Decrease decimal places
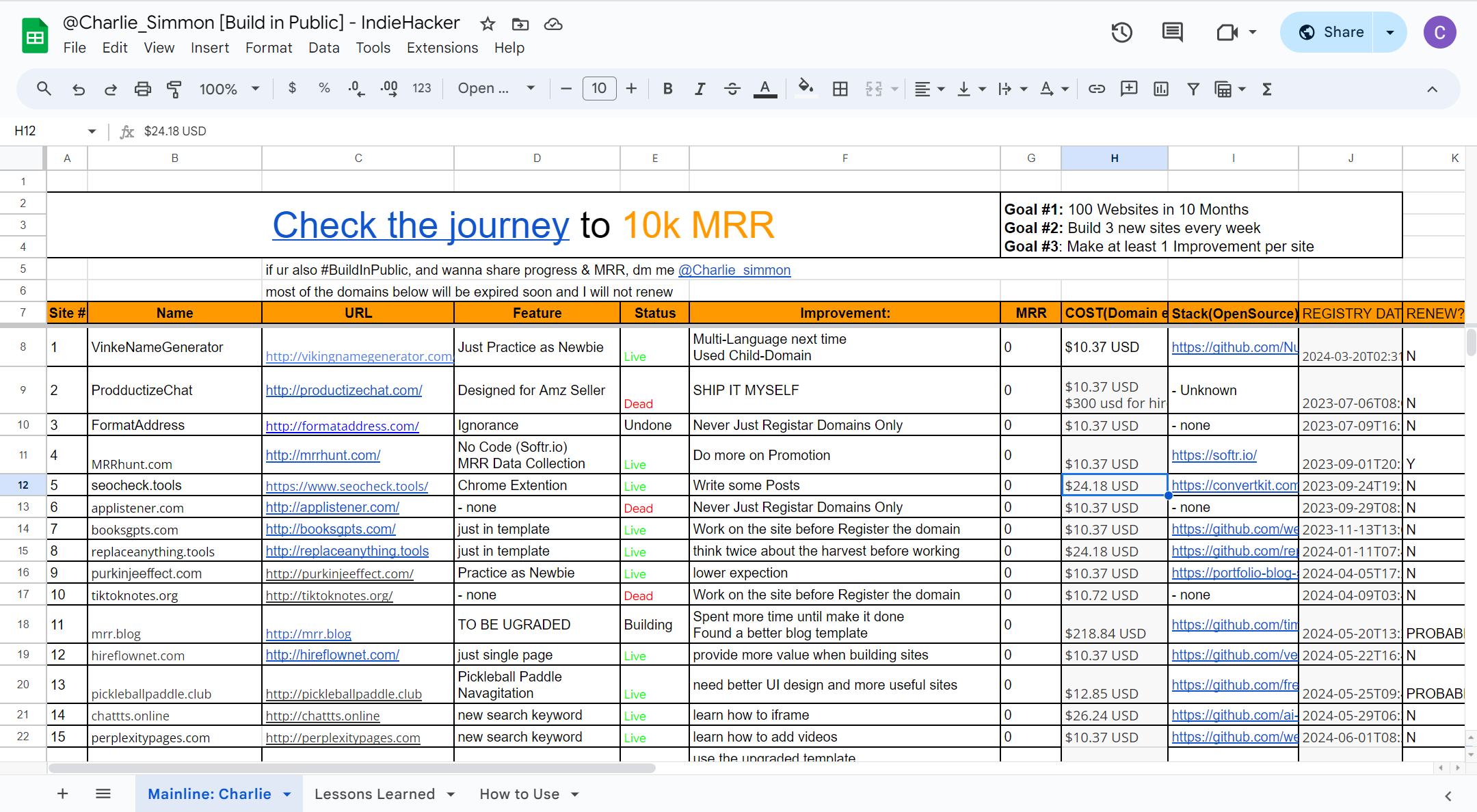 tap(356, 88)
